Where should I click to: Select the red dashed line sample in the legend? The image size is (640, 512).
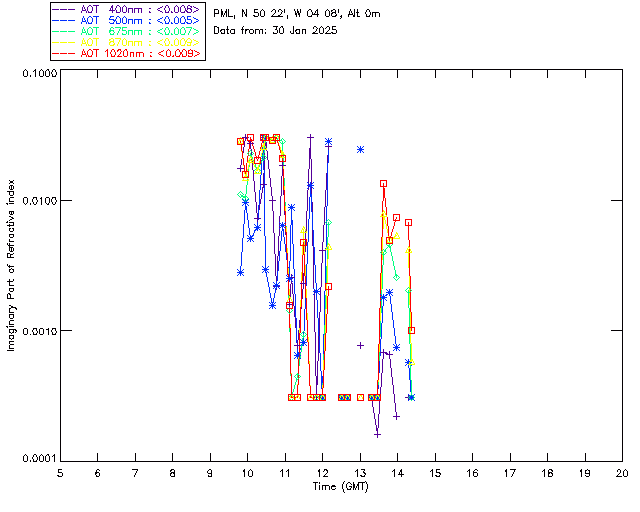click(64, 53)
